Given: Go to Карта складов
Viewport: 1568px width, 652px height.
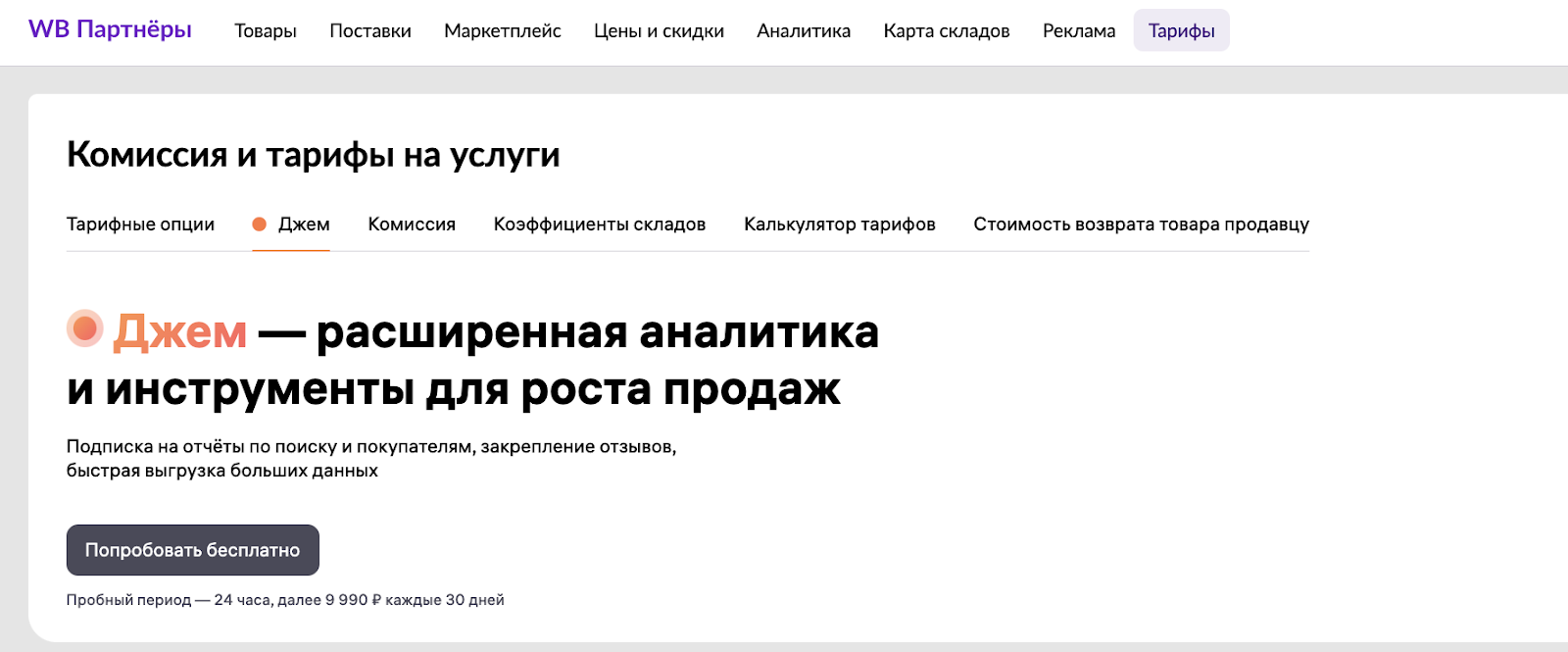Looking at the screenshot, I should coord(947,30).
